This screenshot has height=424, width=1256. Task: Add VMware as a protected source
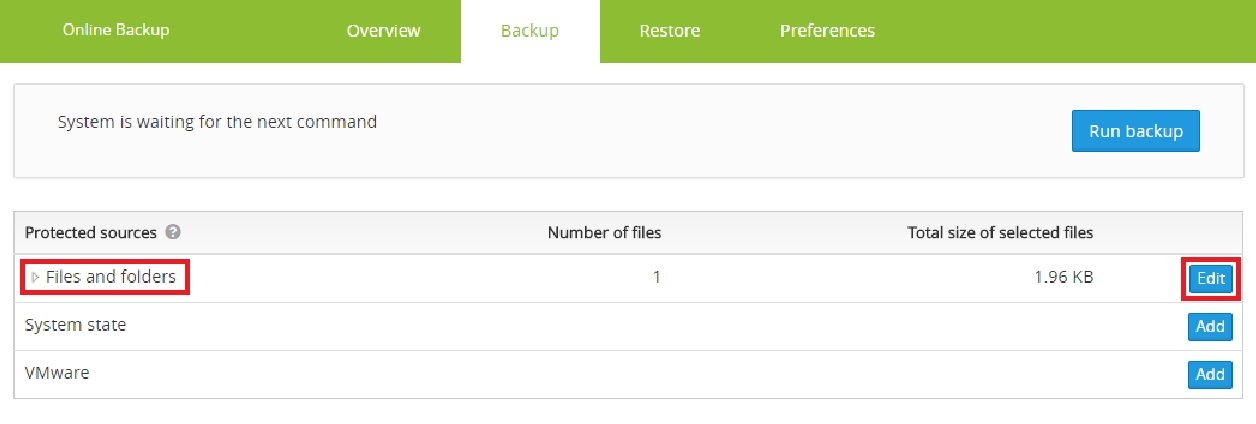click(x=1210, y=375)
